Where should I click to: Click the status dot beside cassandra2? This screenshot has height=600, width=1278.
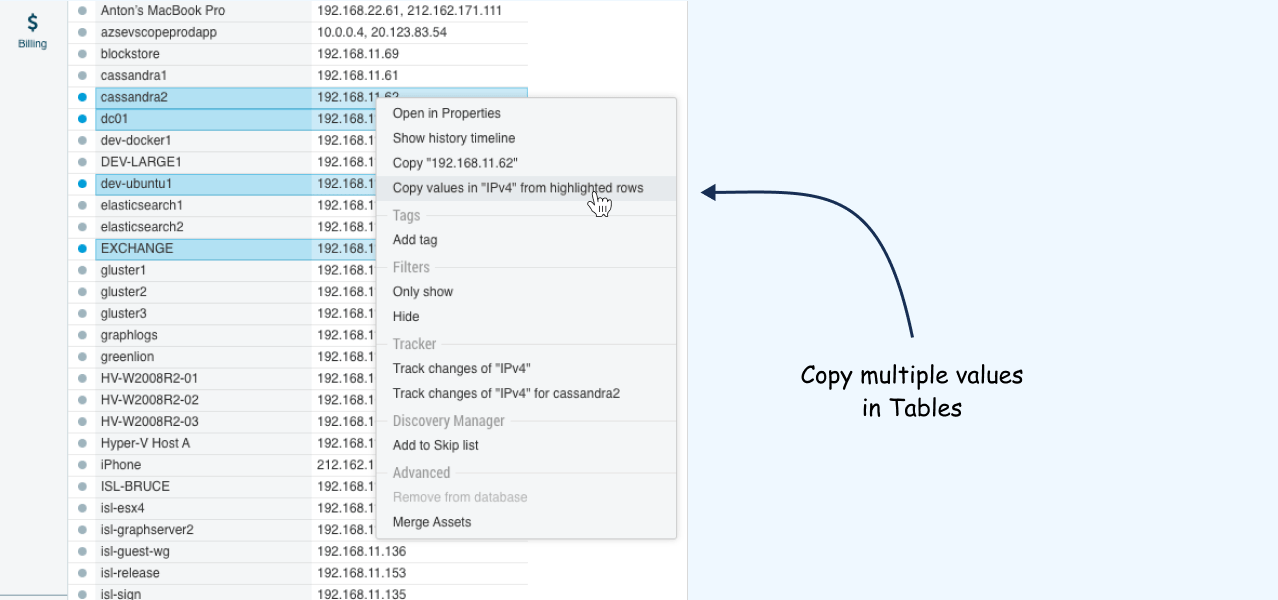[x=82, y=97]
